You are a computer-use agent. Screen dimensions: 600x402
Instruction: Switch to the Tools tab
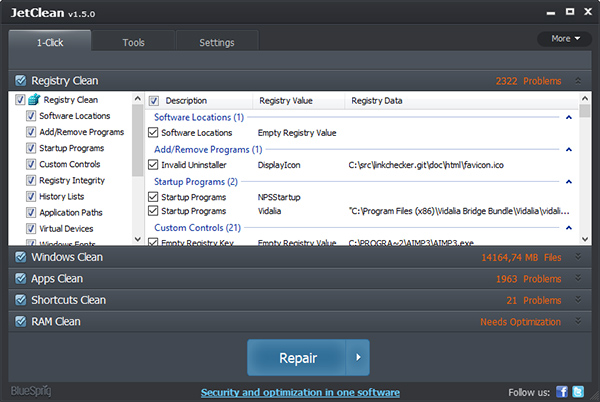(133, 43)
